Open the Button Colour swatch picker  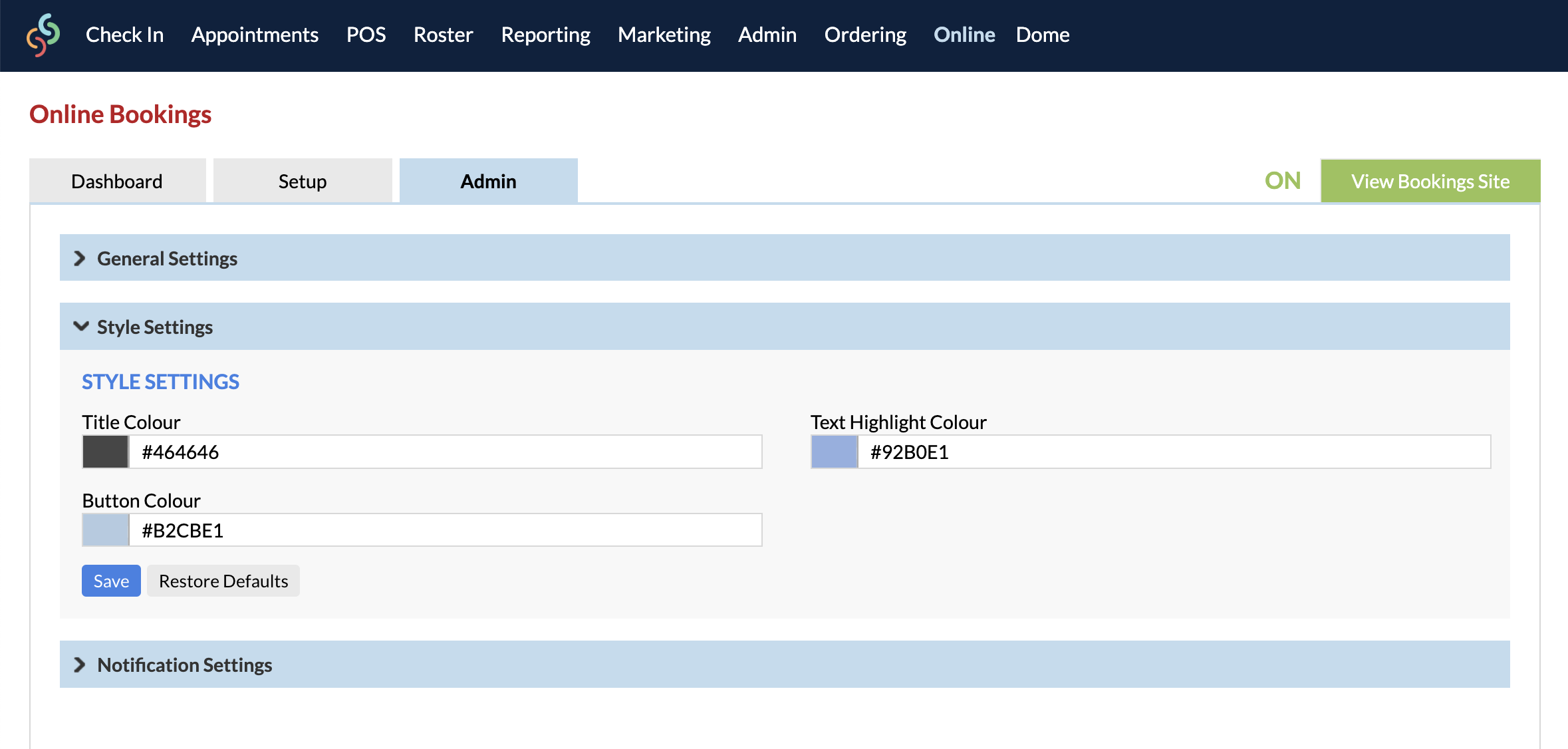click(x=106, y=530)
